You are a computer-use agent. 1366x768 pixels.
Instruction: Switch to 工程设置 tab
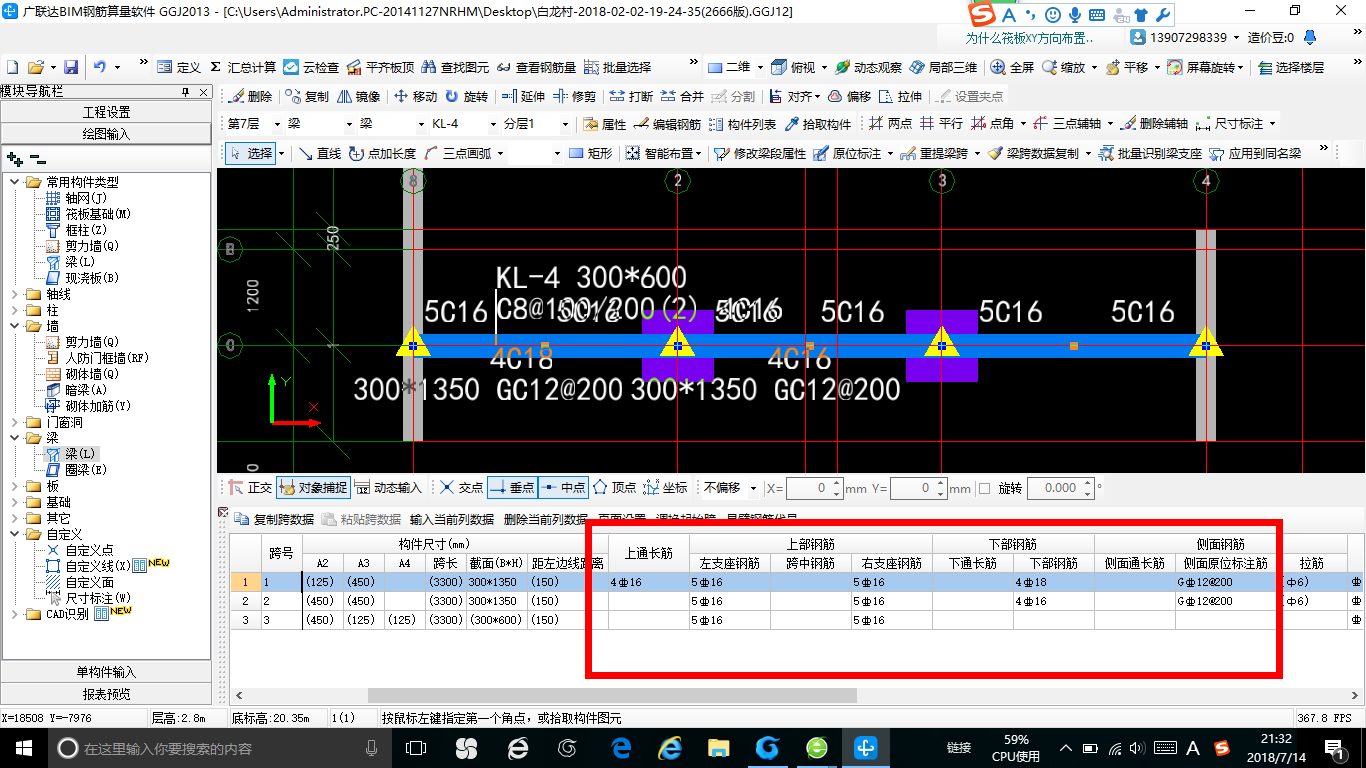coord(106,112)
